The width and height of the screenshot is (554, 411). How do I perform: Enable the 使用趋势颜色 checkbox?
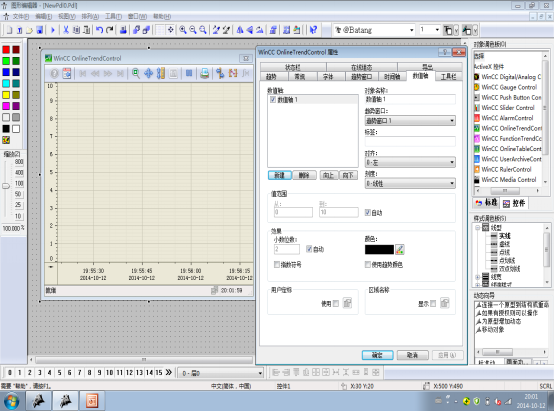368,265
